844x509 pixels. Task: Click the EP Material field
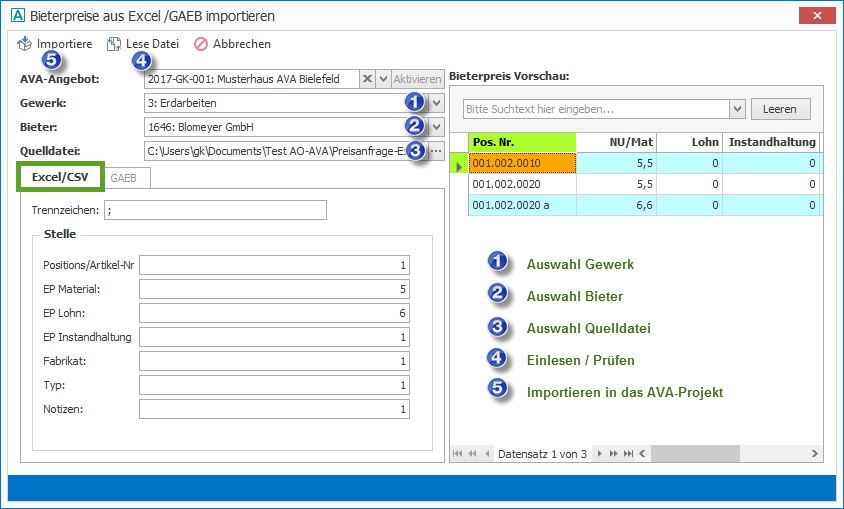[x=275, y=289]
